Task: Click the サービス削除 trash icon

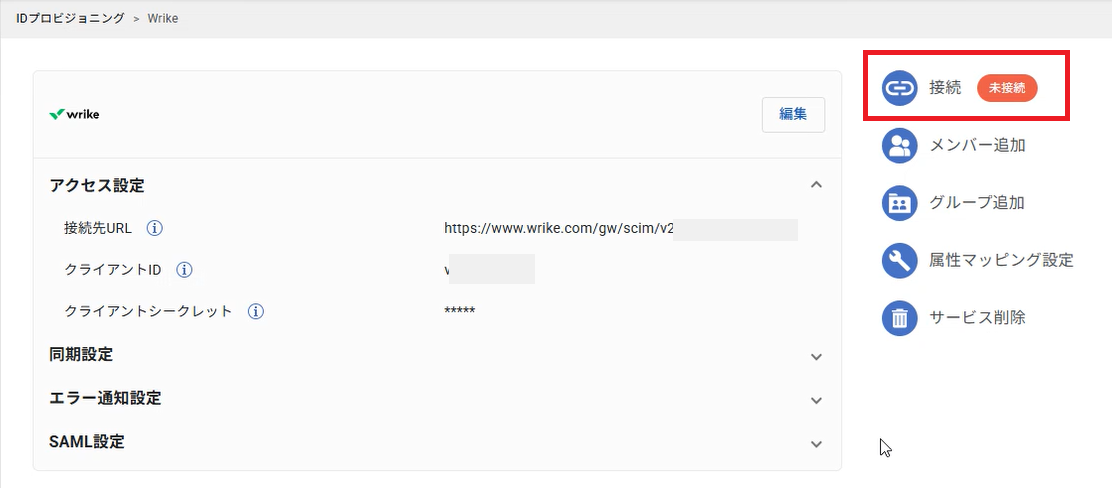Action: pyautogui.click(x=899, y=318)
